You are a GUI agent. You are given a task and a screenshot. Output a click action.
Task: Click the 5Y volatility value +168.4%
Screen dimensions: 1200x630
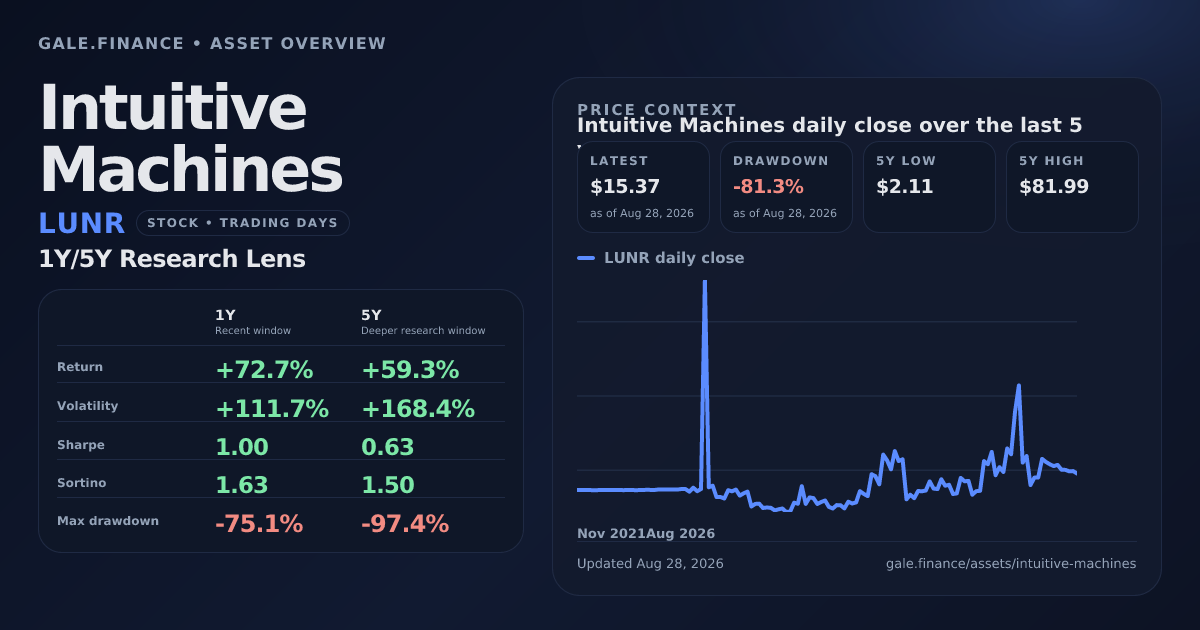click(418, 408)
